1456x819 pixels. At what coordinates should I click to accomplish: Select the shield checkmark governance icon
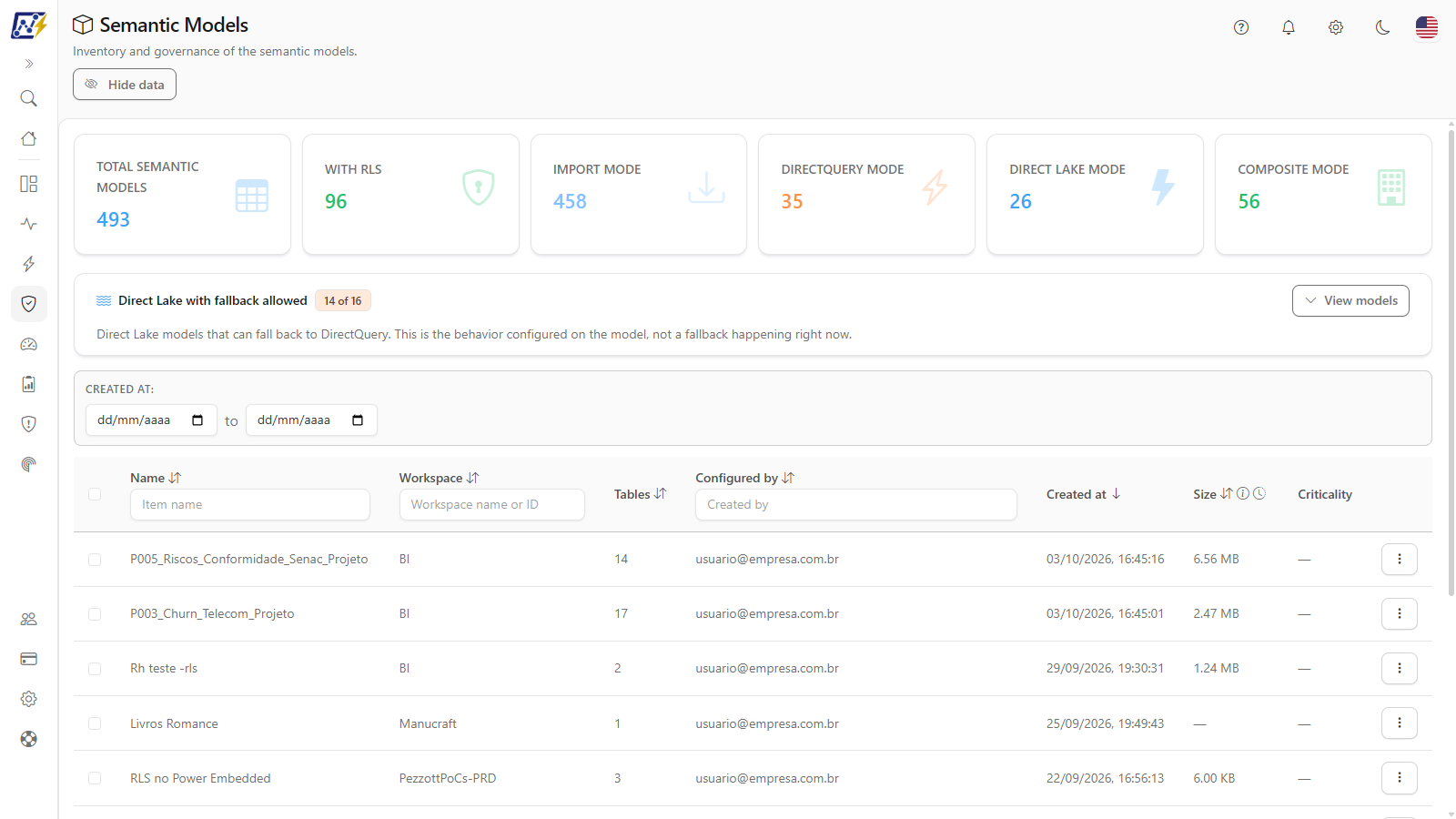point(29,304)
